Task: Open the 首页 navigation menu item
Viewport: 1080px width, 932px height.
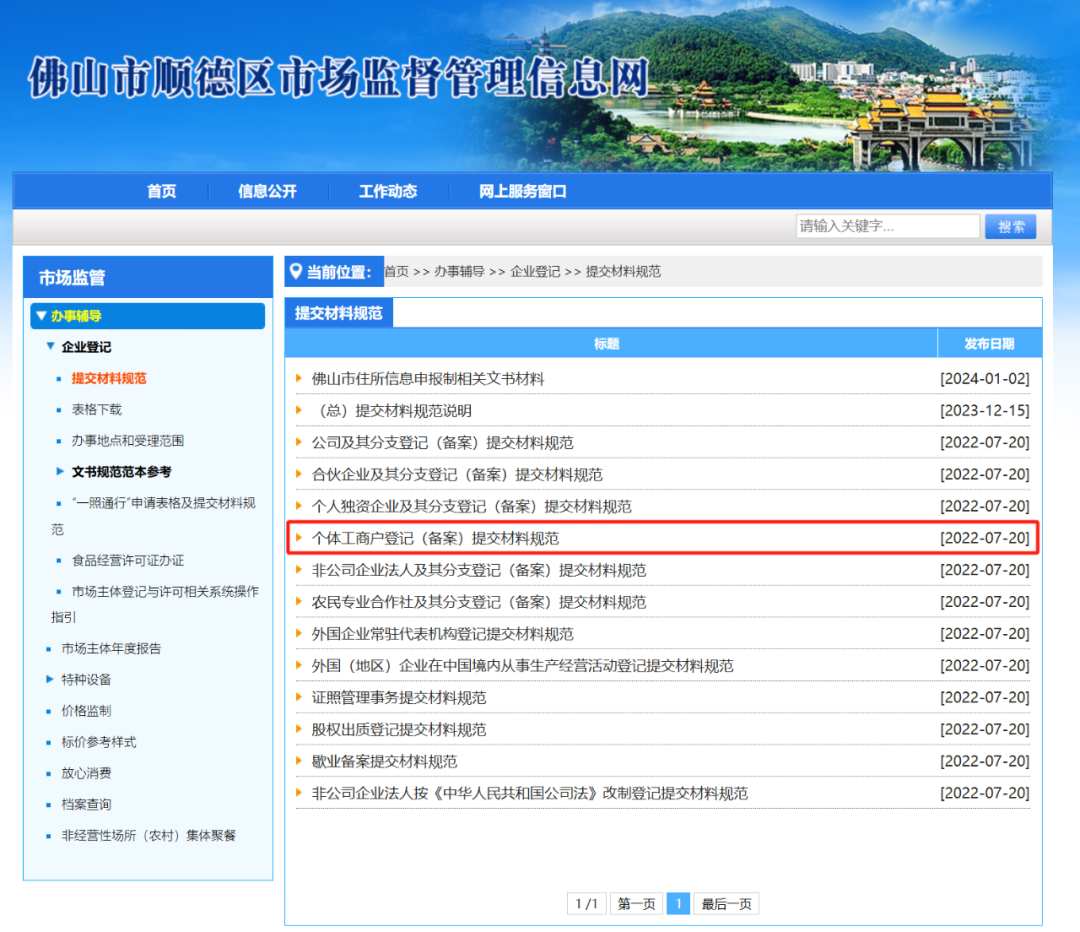Action: point(161,191)
